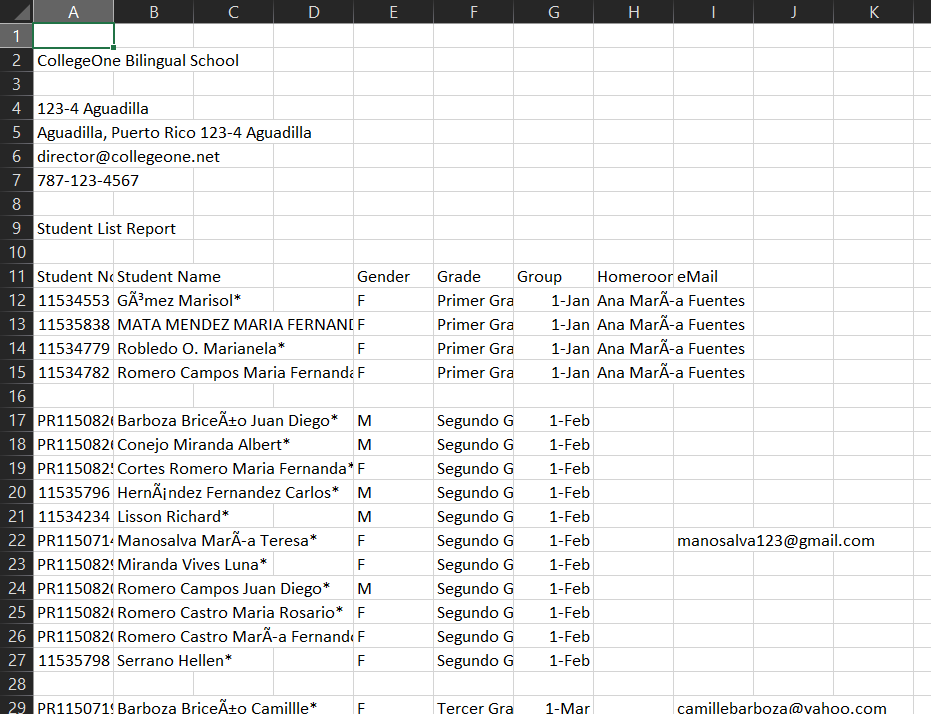Click gender 'F' for Serrano Hellen
Viewport: 931px width, 714px height.
tap(394, 661)
